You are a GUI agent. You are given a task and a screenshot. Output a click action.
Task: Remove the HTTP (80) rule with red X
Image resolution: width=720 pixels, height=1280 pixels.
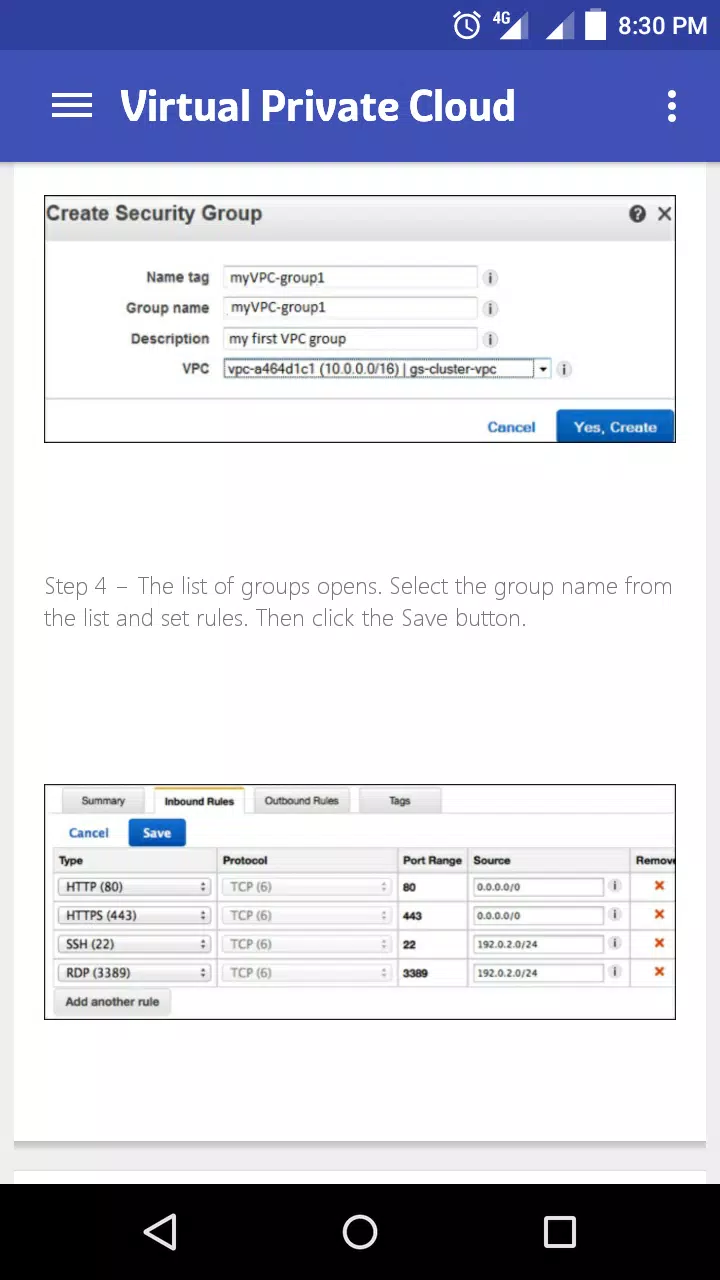(x=659, y=886)
